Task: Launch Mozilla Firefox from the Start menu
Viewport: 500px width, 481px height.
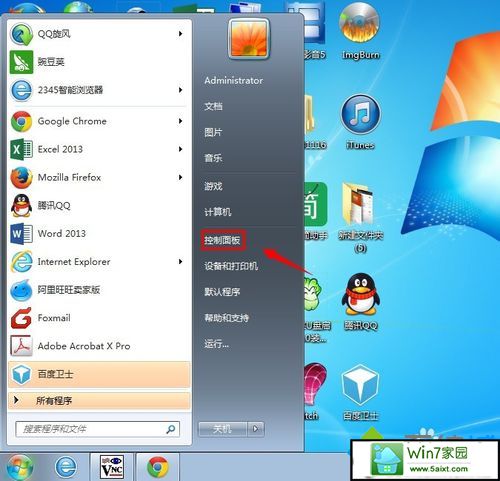Action: point(98,177)
